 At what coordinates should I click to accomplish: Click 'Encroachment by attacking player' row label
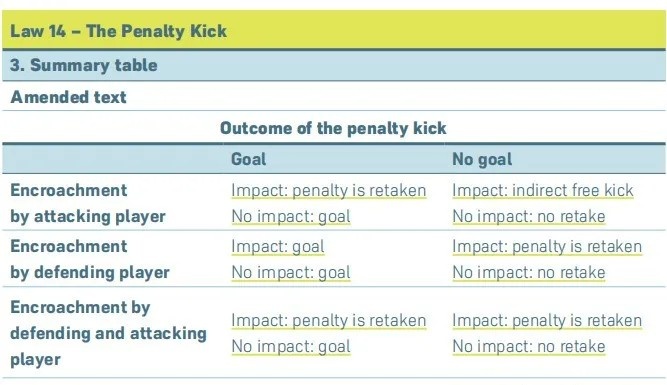88,203
